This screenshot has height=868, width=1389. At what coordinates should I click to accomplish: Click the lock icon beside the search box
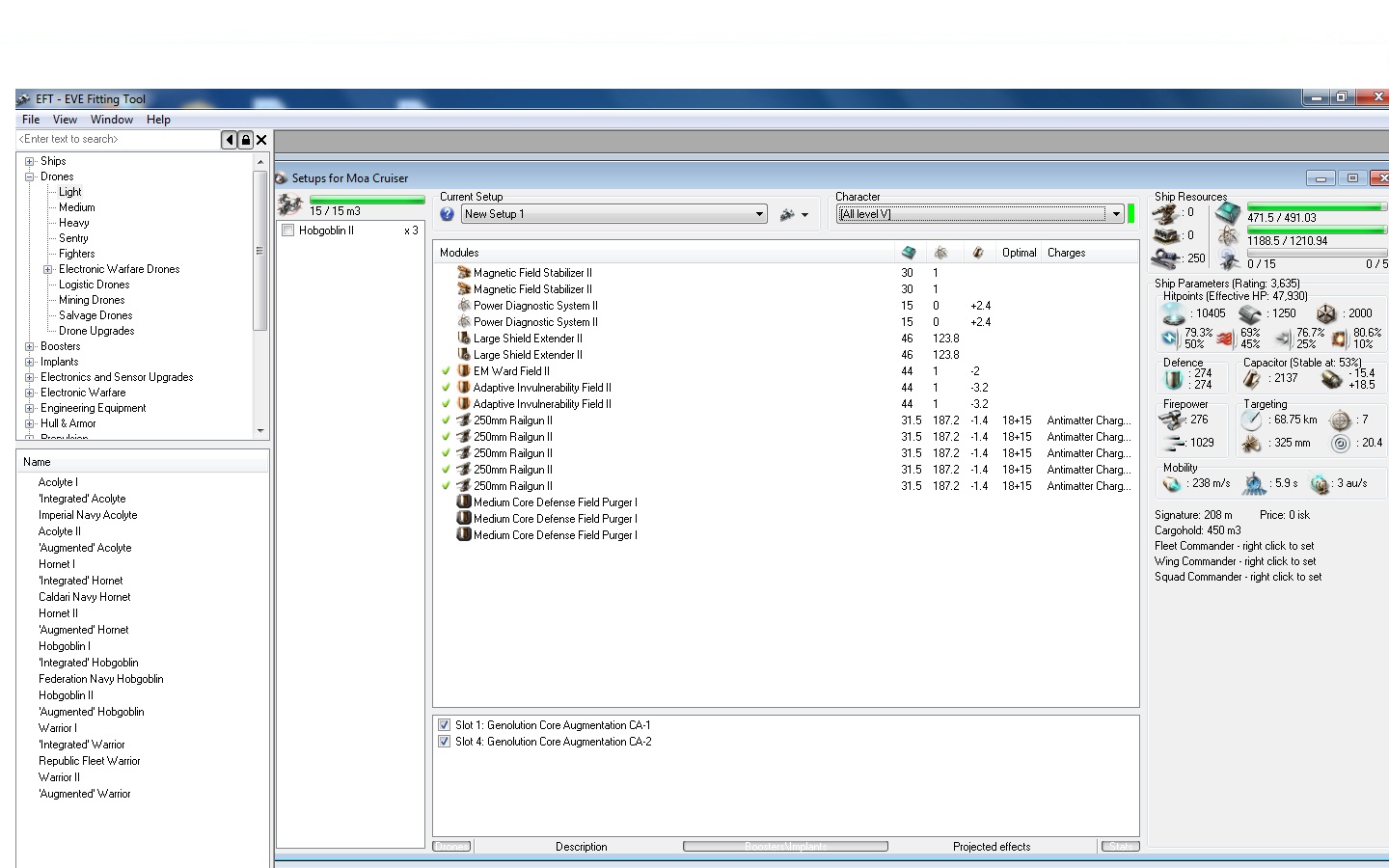(x=245, y=140)
